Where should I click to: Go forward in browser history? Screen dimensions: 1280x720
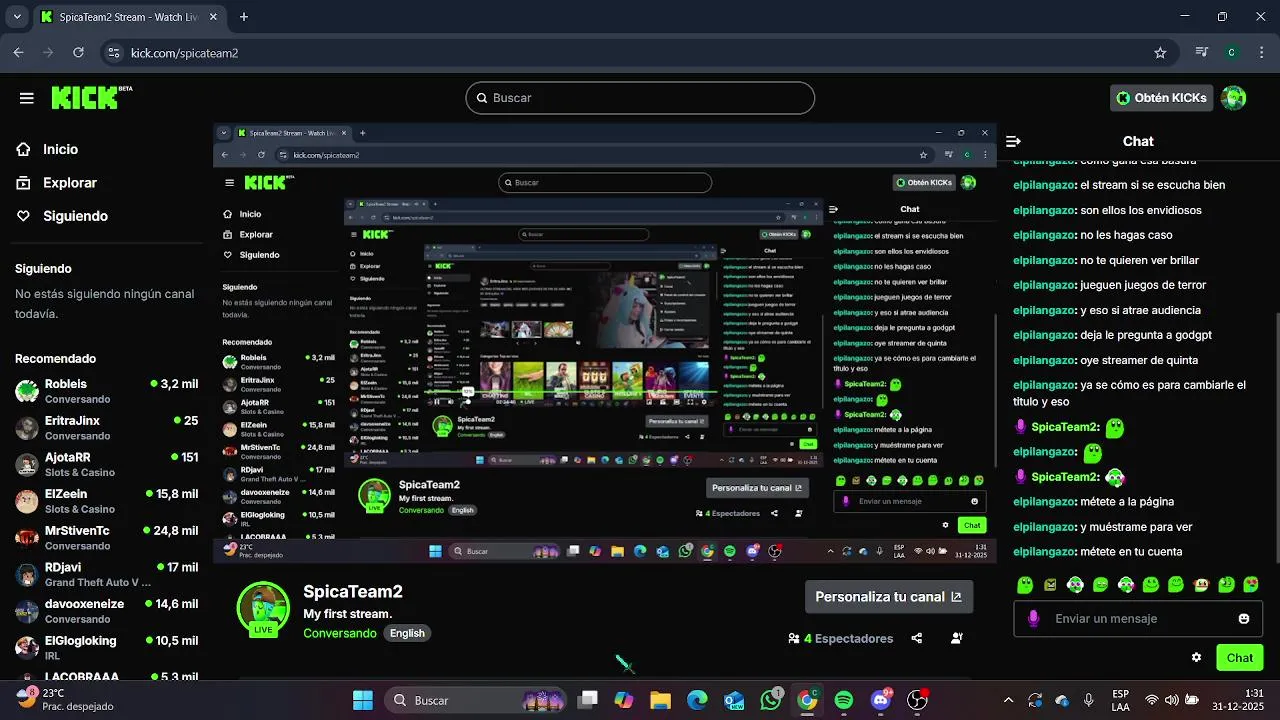pyautogui.click(x=48, y=53)
